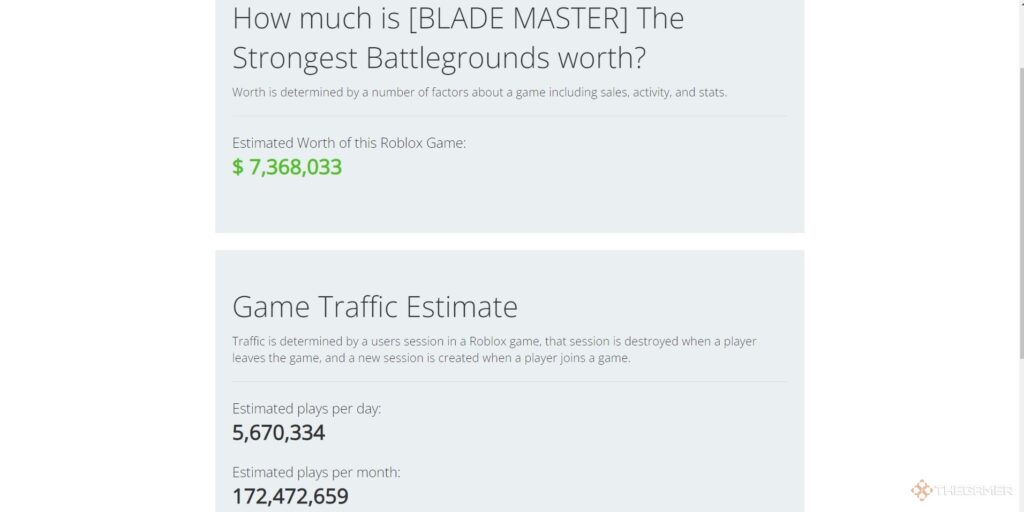Click the scrollbar up arrow
Viewport: 1024px width, 512px height.
click(x=1021, y=3)
